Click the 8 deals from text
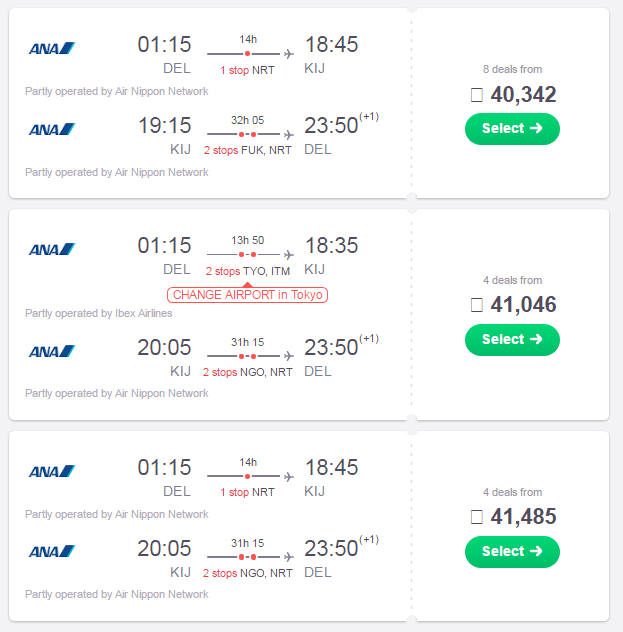 (512, 69)
